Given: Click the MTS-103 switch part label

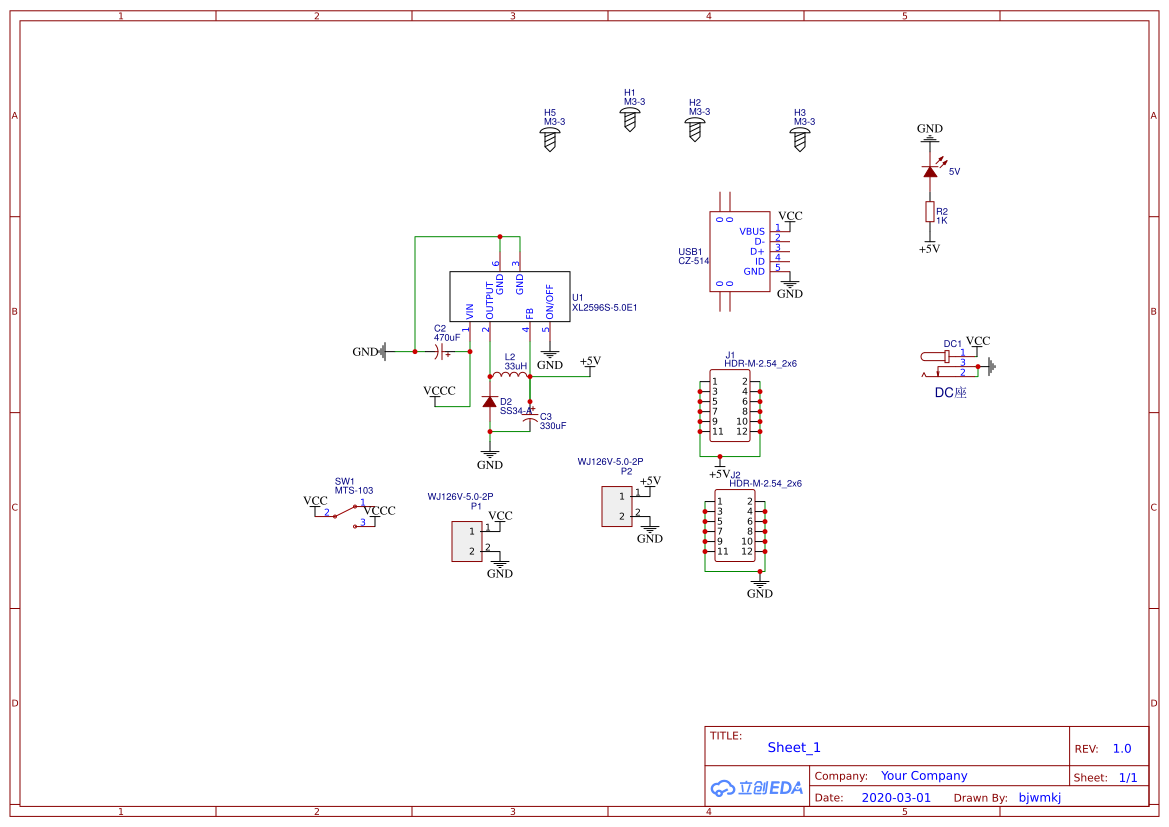Looking at the screenshot, I should (354, 491).
